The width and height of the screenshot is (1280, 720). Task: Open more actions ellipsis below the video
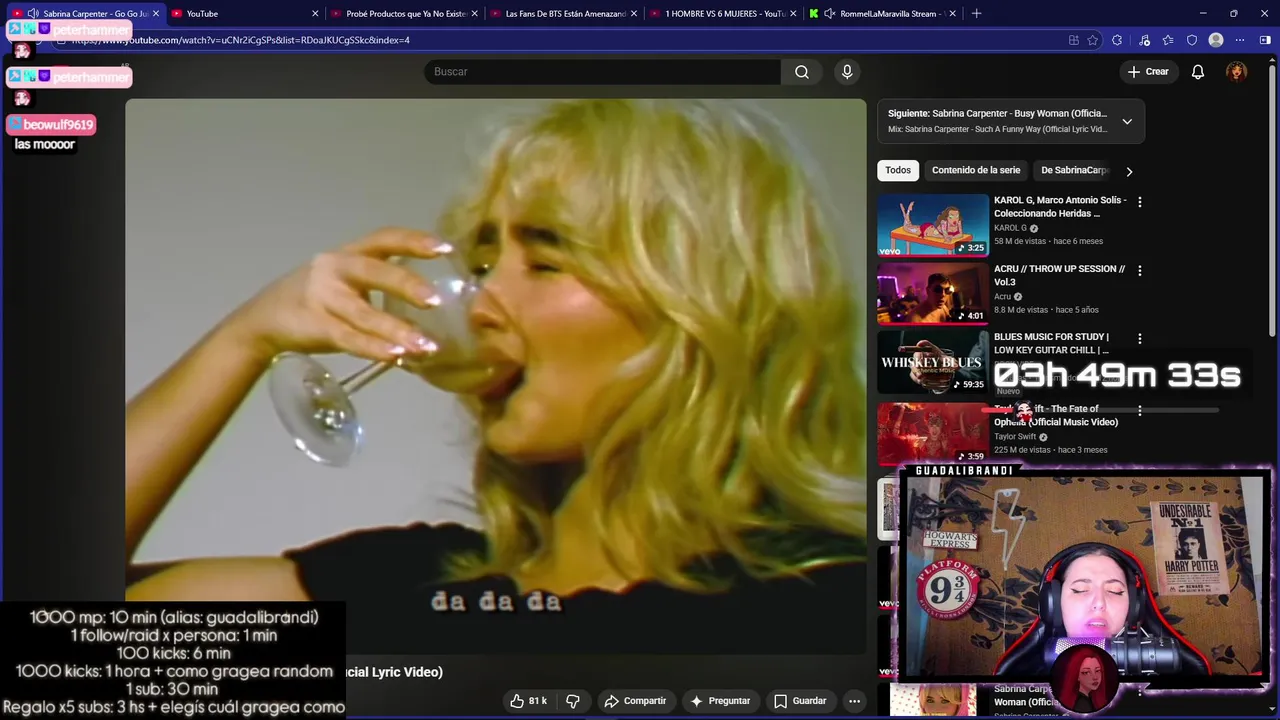click(855, 701)
